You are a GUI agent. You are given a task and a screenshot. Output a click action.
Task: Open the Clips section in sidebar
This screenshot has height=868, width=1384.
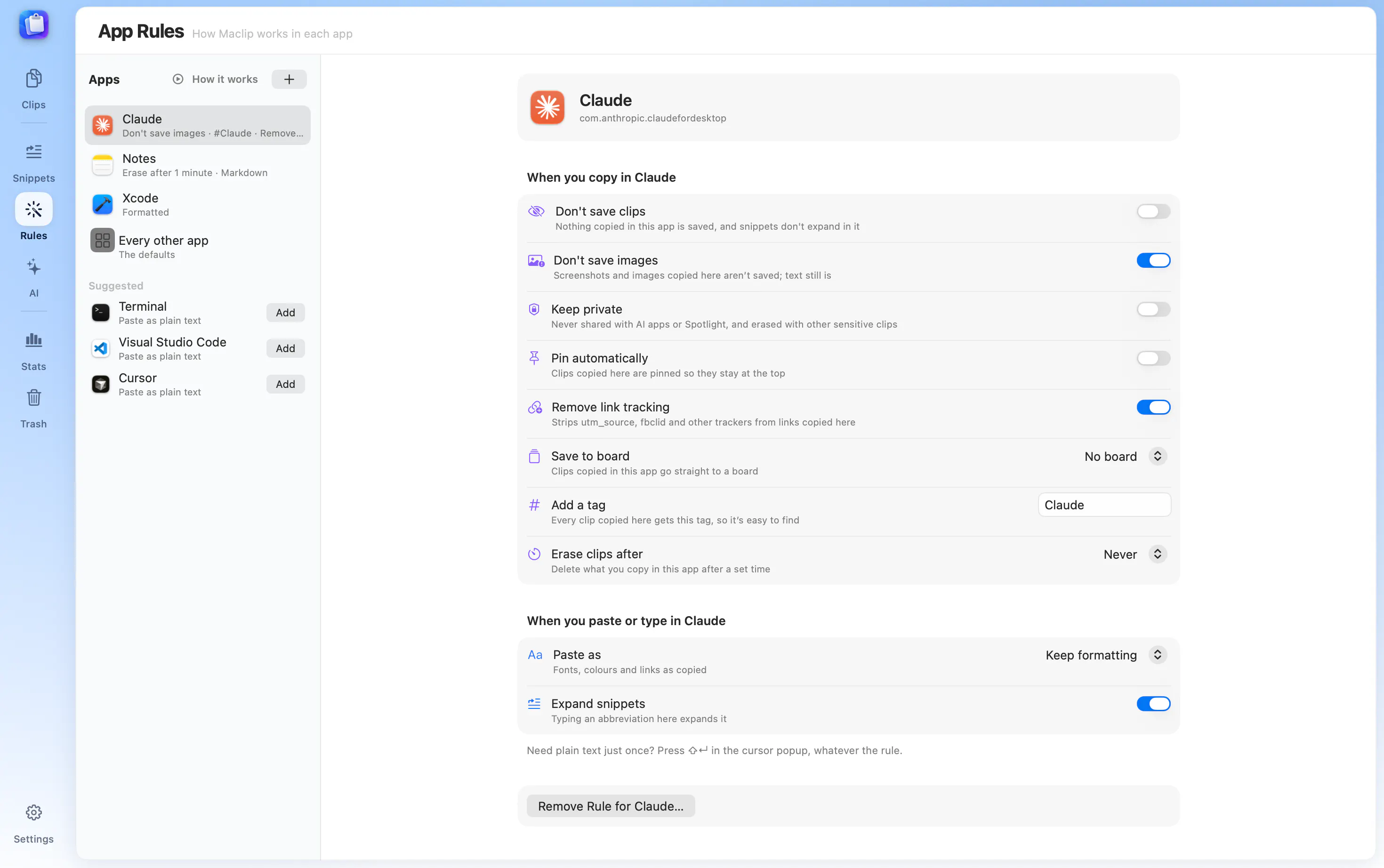pos(33,89)
